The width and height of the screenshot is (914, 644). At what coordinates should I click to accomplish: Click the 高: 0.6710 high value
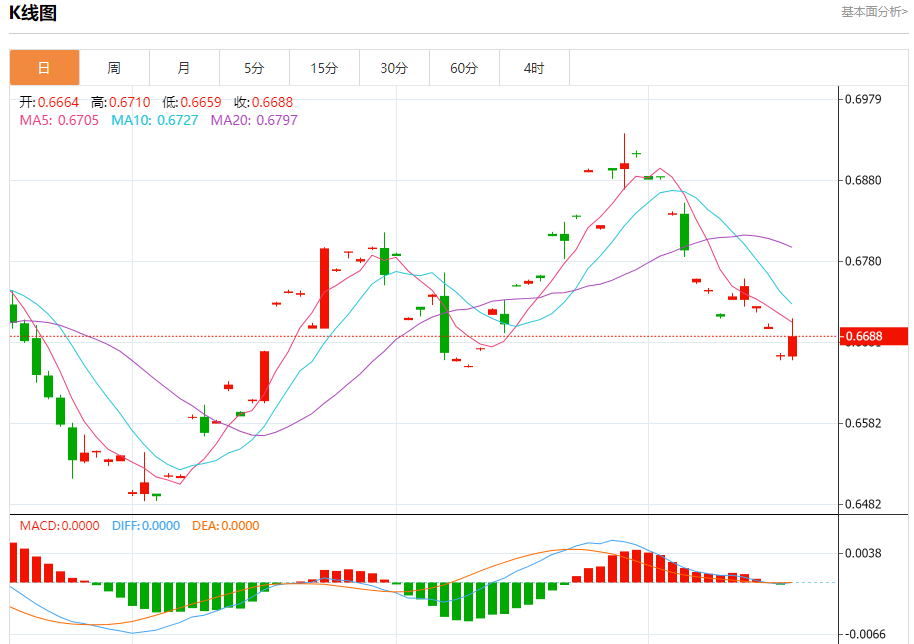(121, 102)
